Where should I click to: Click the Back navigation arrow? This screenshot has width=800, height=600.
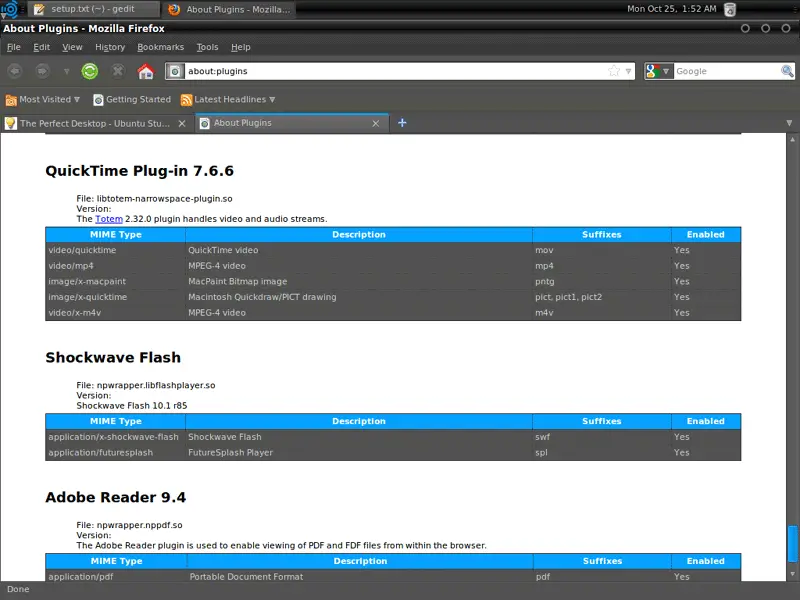coord(15,71)
